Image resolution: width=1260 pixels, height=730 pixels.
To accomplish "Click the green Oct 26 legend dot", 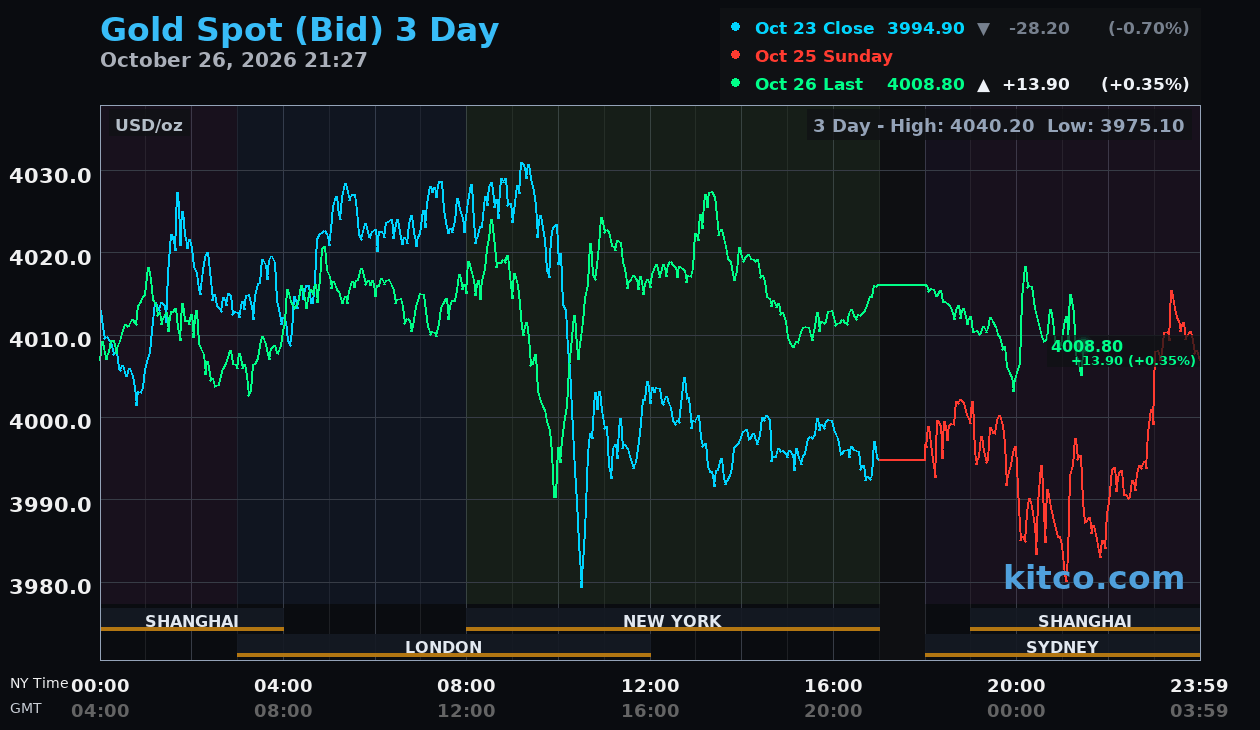I will (x=736, y=84).
